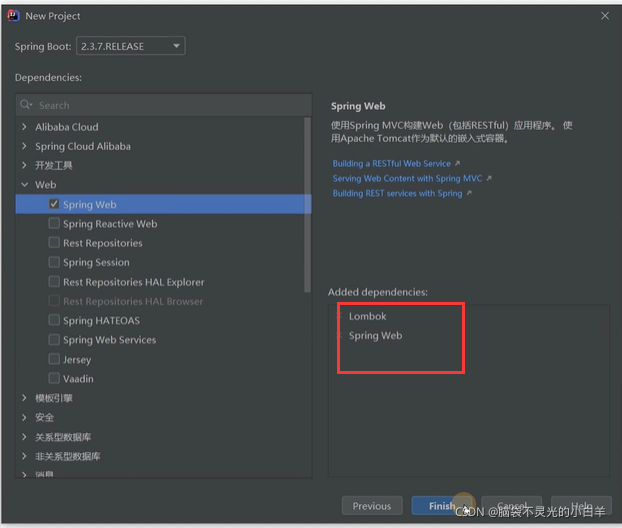
Task: Check the Rest Repositories checkbox
Action: pos(54,242)
